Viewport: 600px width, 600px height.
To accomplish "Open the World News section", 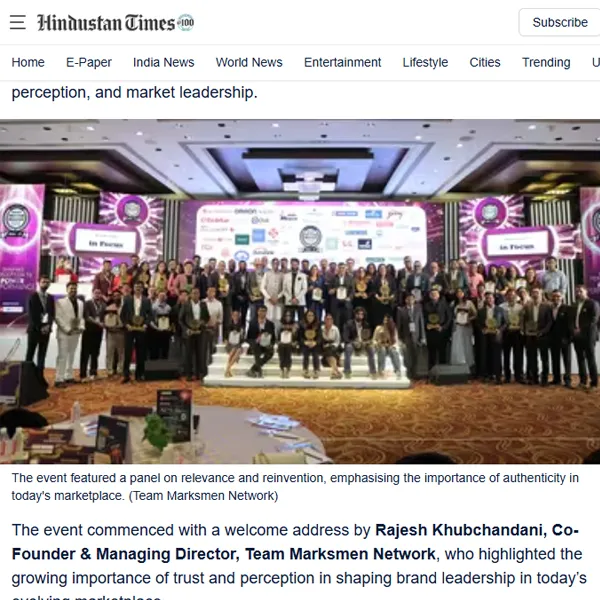I will point(249,62).
